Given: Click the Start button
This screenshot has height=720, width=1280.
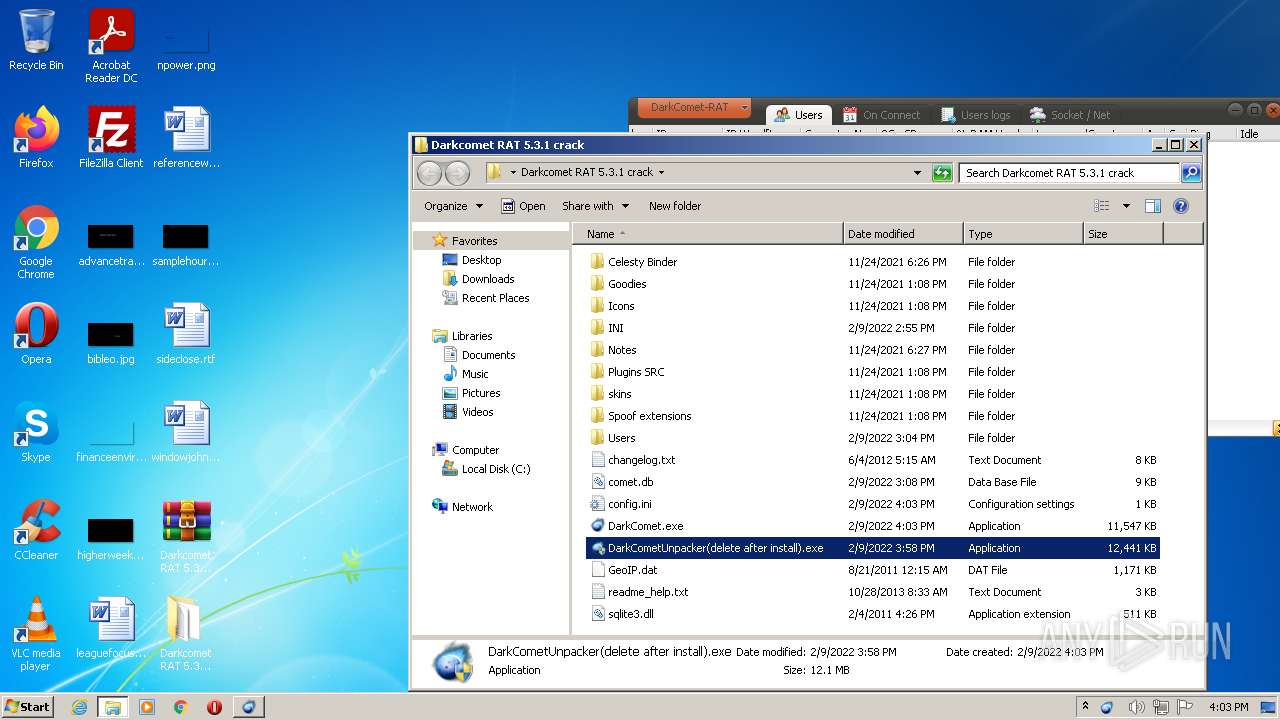Looking at the screenshot, I should (x=28, y=707).
